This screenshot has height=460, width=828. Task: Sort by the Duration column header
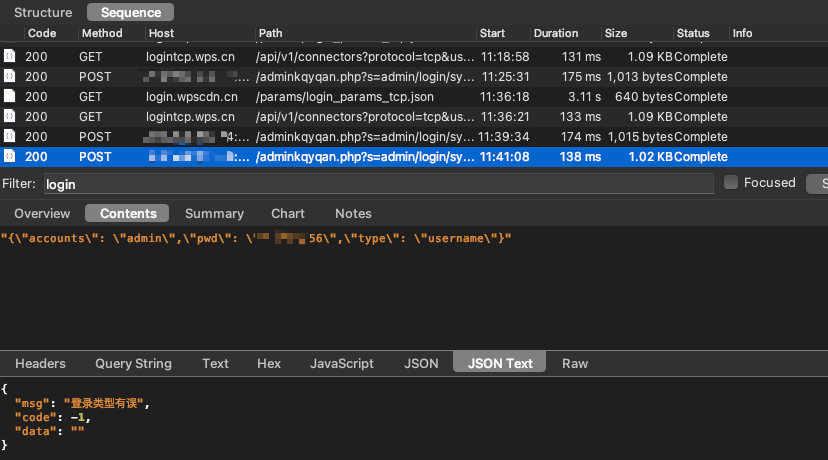(x=556, y=33)
